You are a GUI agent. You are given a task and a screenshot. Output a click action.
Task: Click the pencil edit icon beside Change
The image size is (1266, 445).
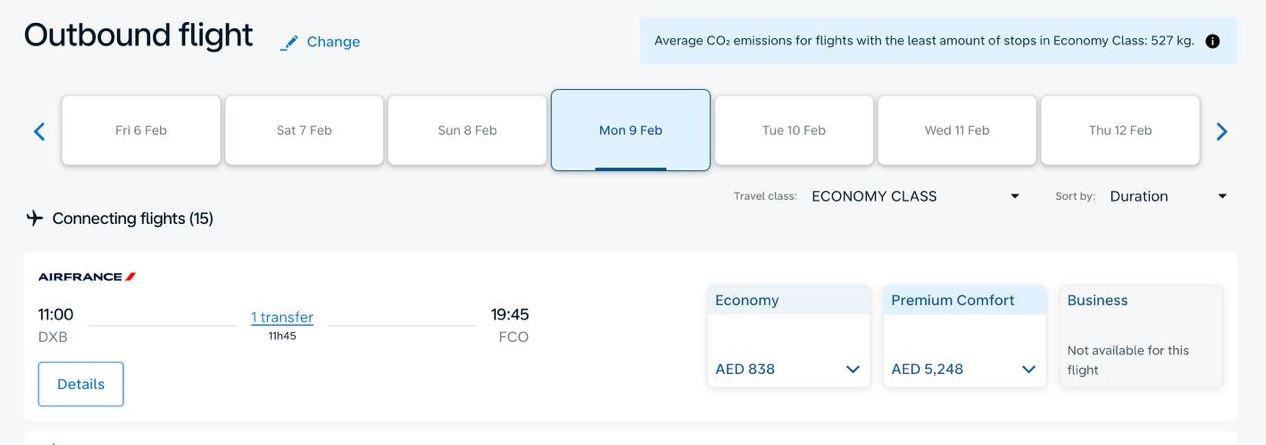289,42
